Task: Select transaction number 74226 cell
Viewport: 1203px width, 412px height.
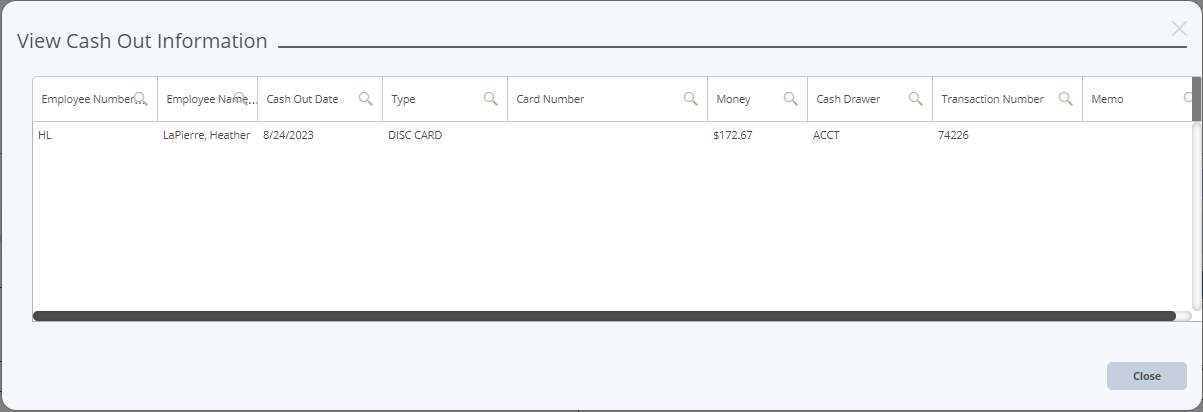Action: tap(1007, 135)
